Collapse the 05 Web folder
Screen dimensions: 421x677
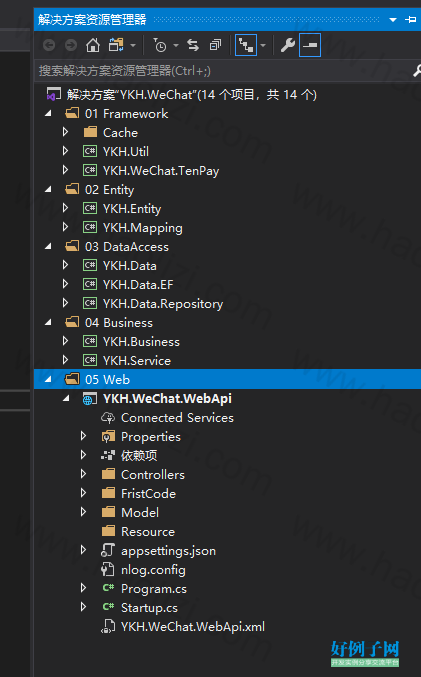48,380
